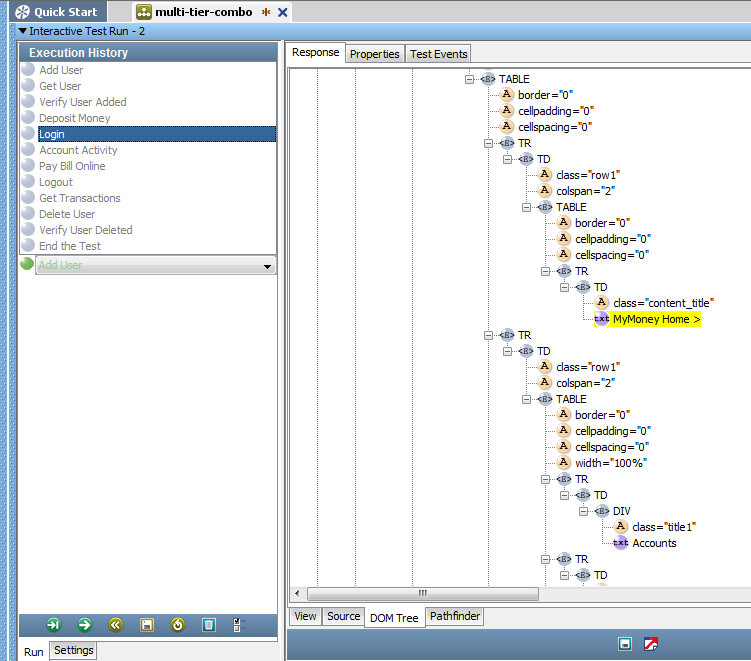Switch to the Settings tab
The height and width of the screenshot is (661, 751).
point(73,651)
